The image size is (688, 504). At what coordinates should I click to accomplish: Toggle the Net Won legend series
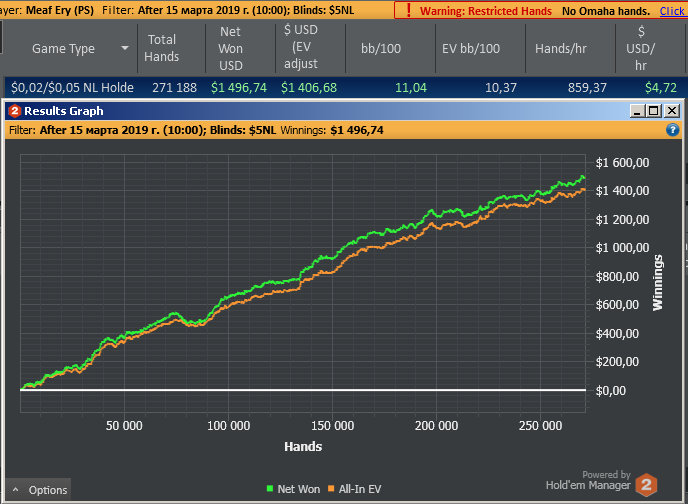(294, 489)
